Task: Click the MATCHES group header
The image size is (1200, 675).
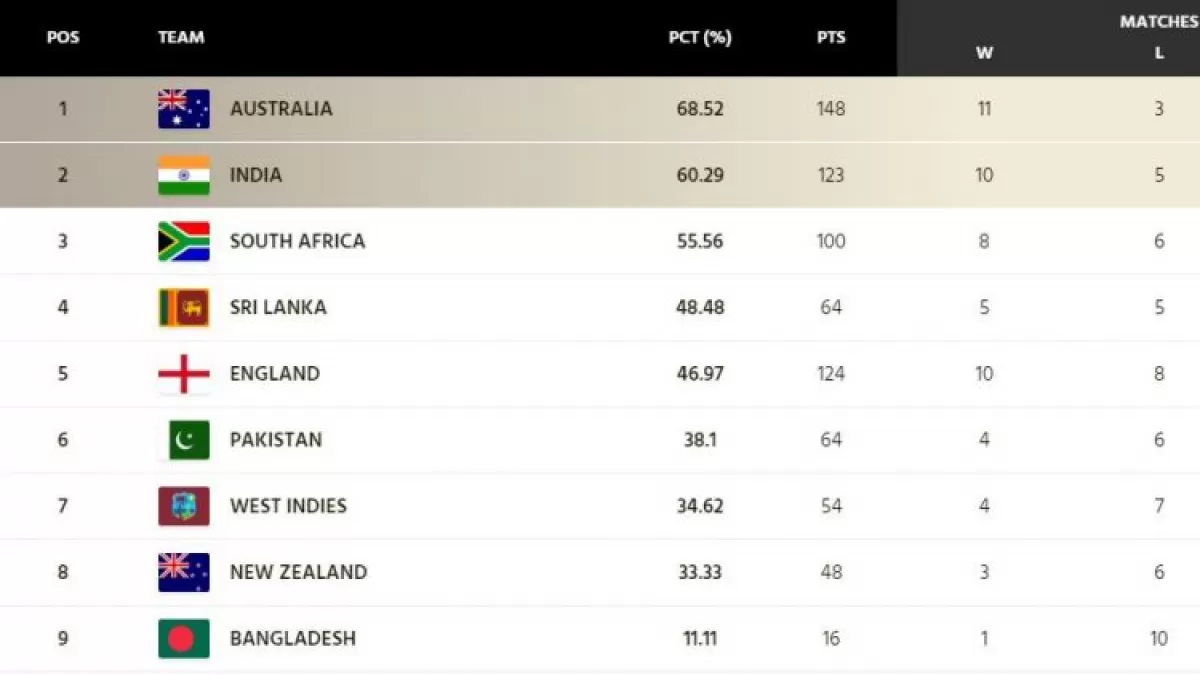Action: coord(1159,21)
